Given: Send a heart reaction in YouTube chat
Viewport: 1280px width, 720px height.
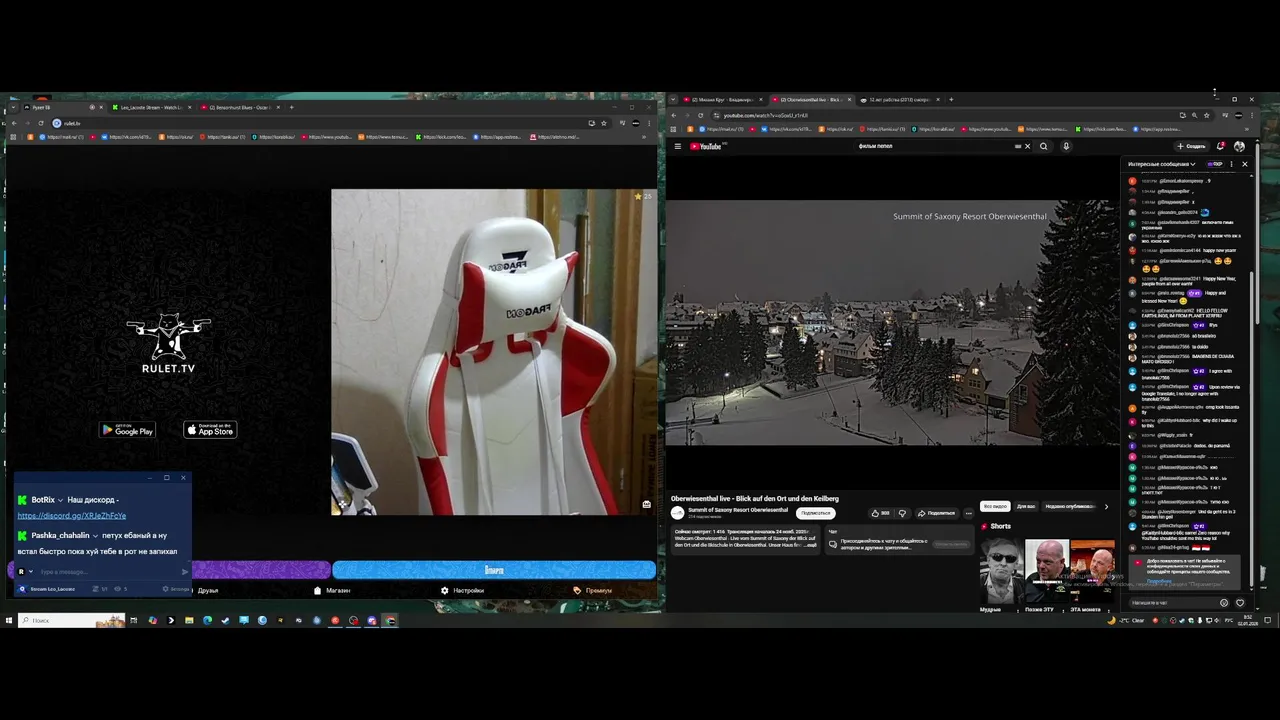Looking at the screenshot, I should 1240,603.
